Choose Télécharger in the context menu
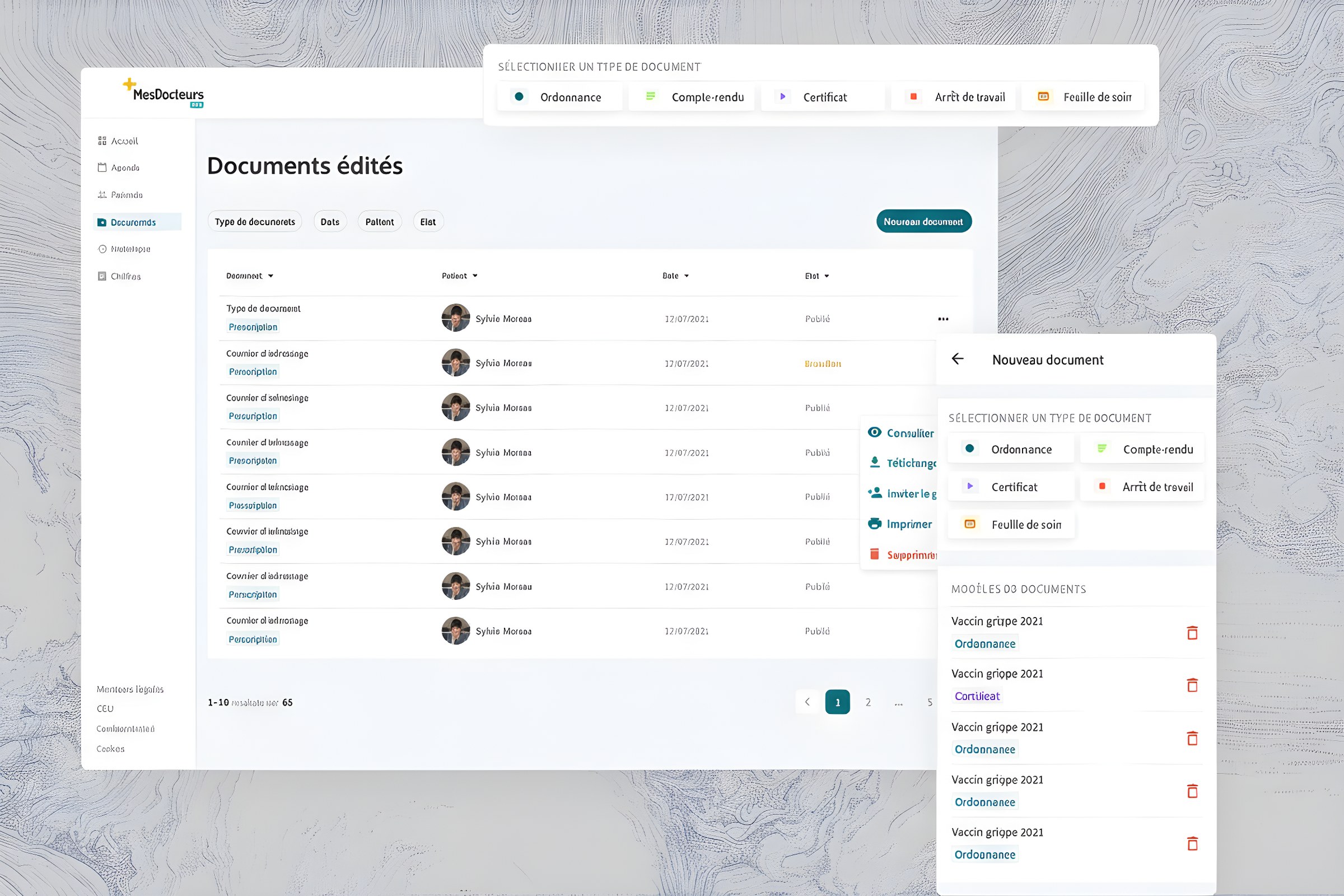 (902, 463)
